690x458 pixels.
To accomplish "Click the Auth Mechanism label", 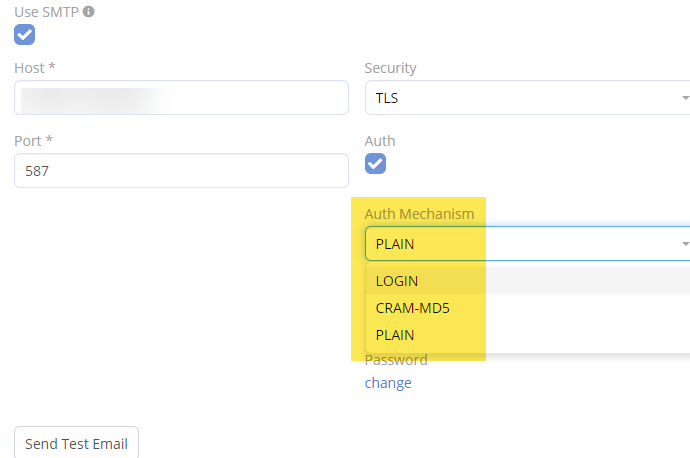I will click(x=419, y=214).
